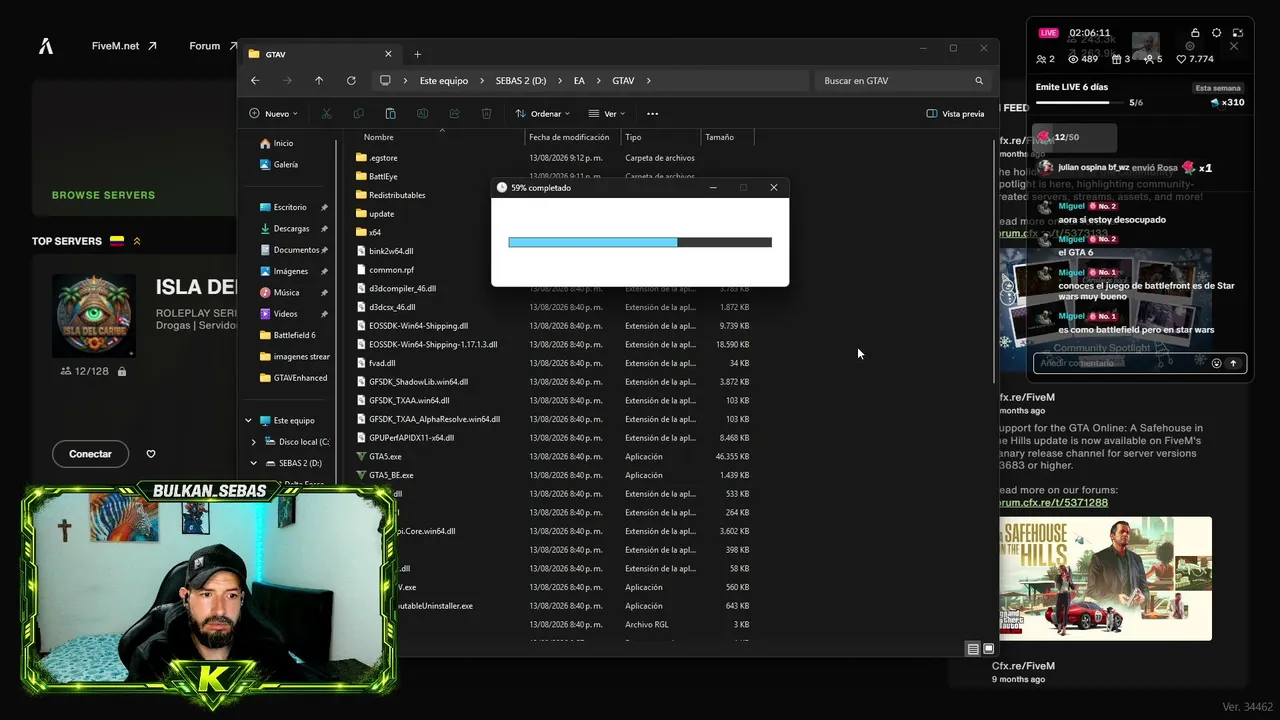Viewport: 1280px width, 720px height.
Task: Sort by the Tamaño column header
Action: tap(719, 137)
